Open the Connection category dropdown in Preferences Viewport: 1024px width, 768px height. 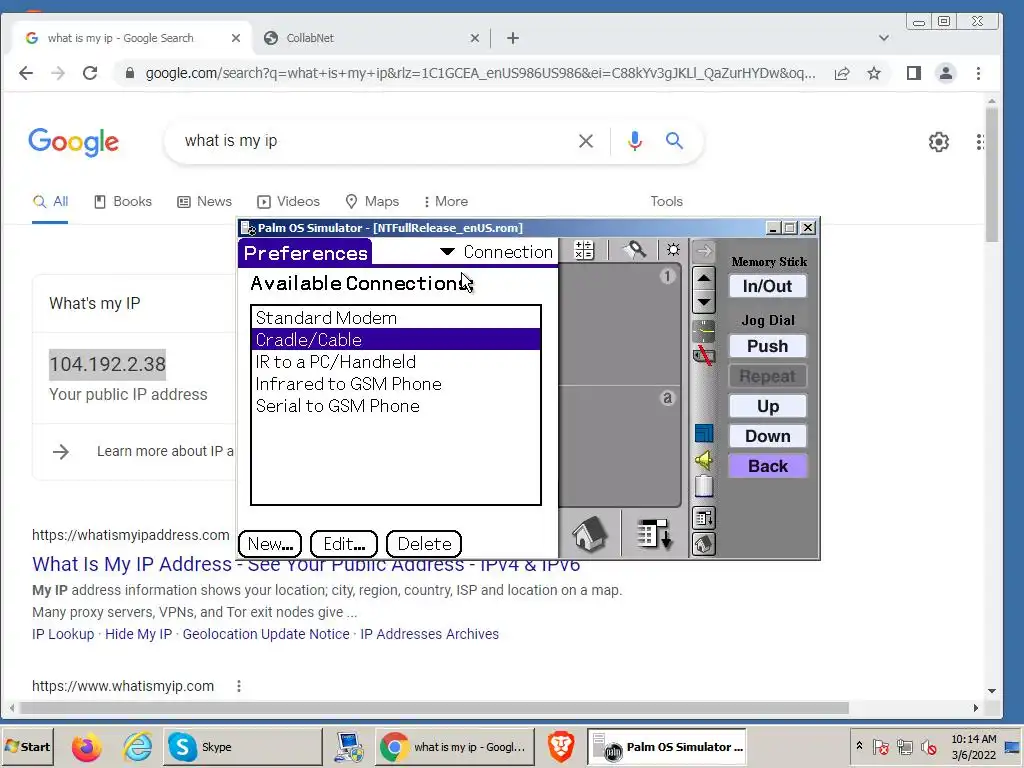(x=496, y=252)
